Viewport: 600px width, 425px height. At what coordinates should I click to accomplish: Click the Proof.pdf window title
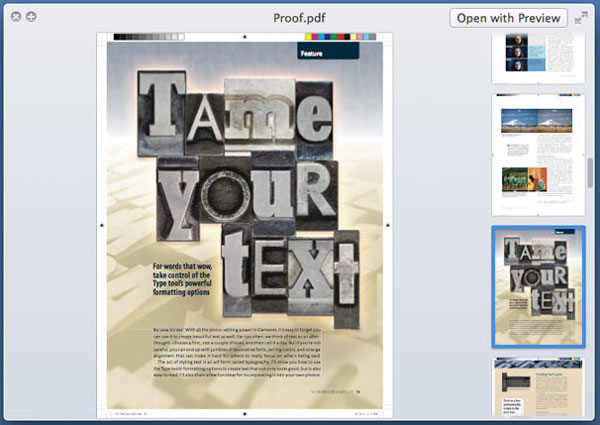click(x=299, y=18)
